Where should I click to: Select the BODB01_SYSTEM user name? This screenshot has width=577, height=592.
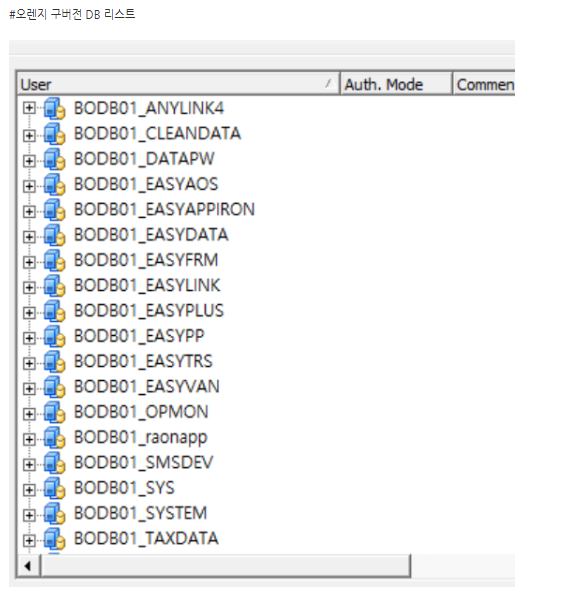click(140, 513)
